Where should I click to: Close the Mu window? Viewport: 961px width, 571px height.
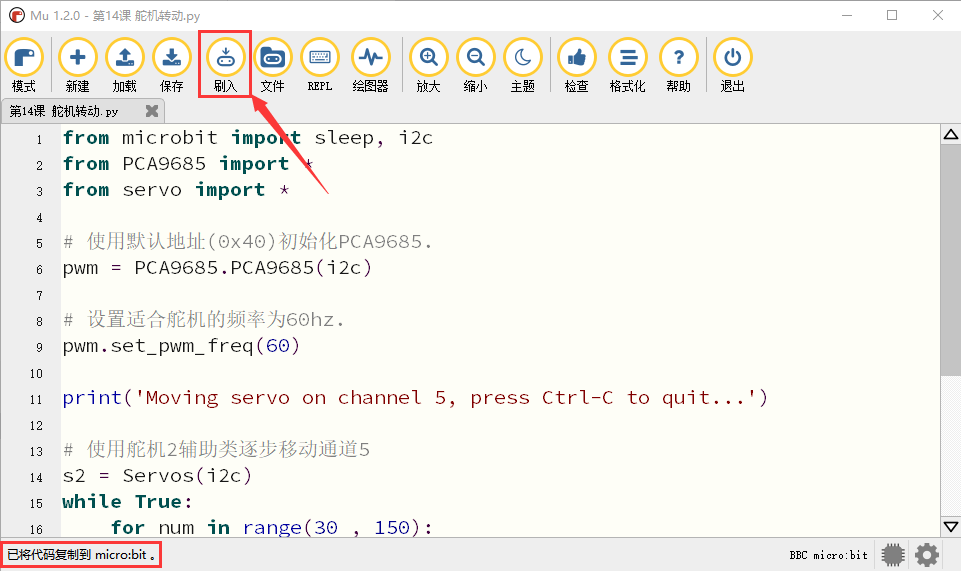click(x=938, y=15)
